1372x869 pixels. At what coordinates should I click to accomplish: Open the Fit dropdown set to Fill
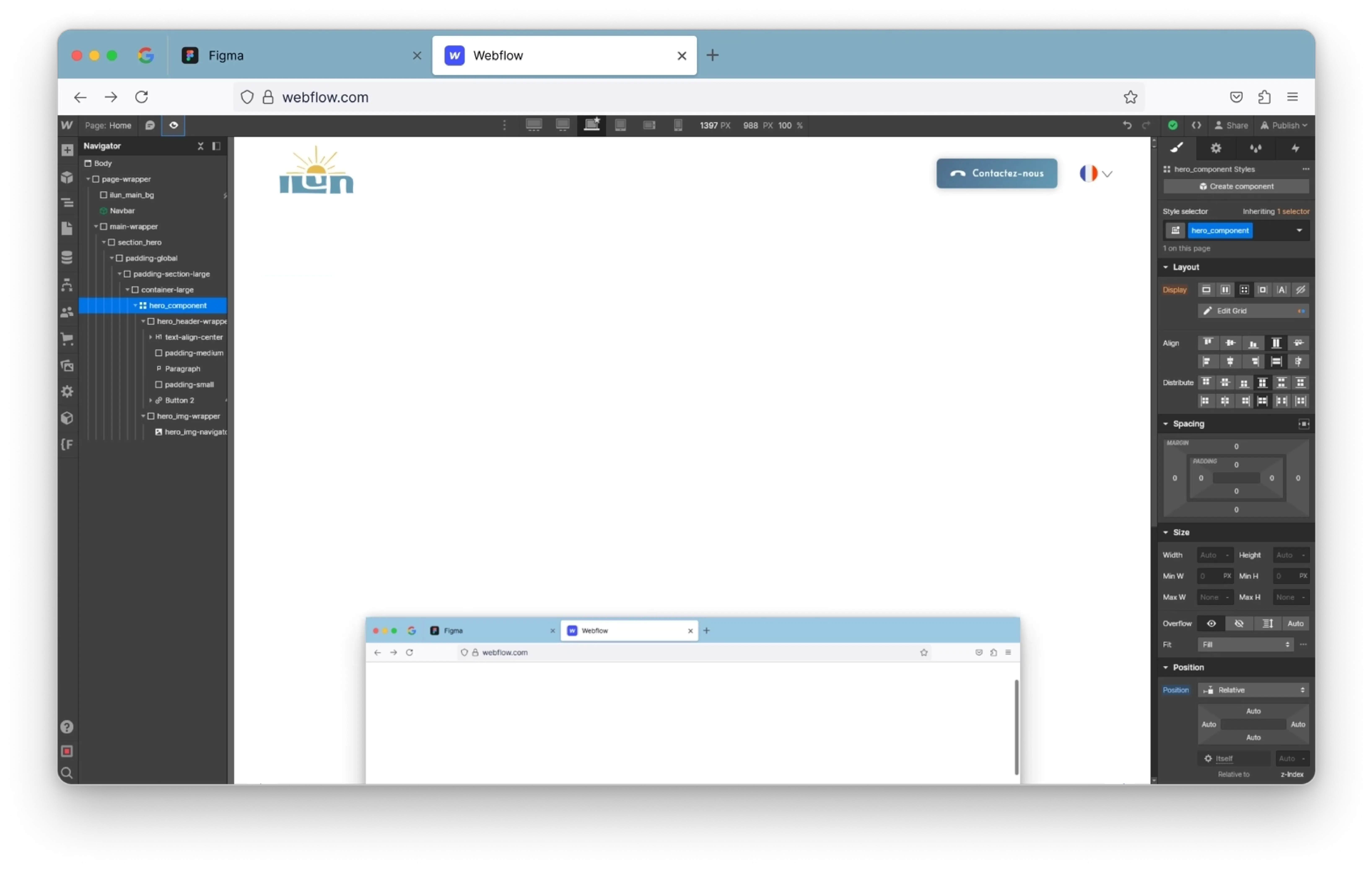(1246, 645)
